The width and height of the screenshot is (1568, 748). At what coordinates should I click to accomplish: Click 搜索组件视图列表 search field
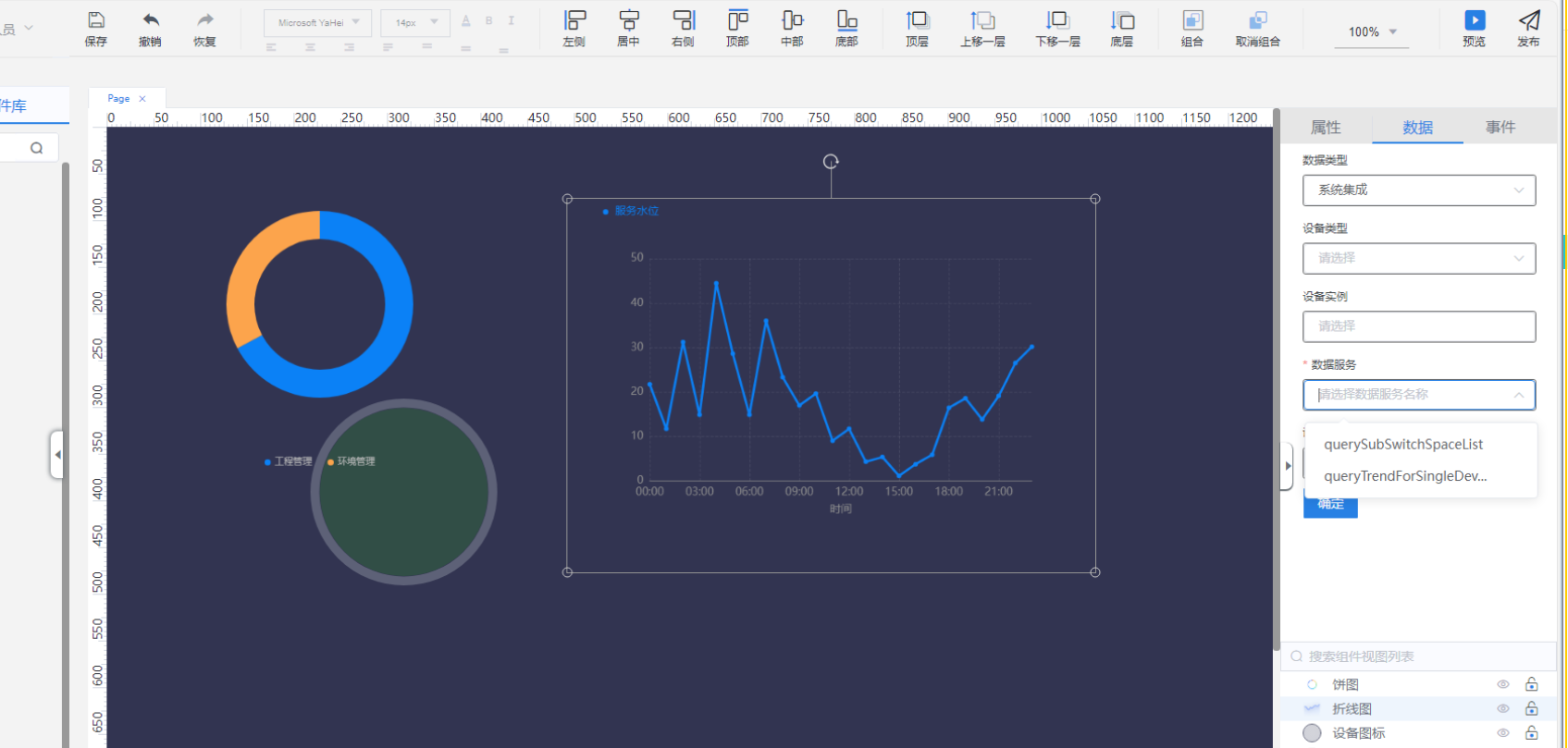(x=1419, y=656)
